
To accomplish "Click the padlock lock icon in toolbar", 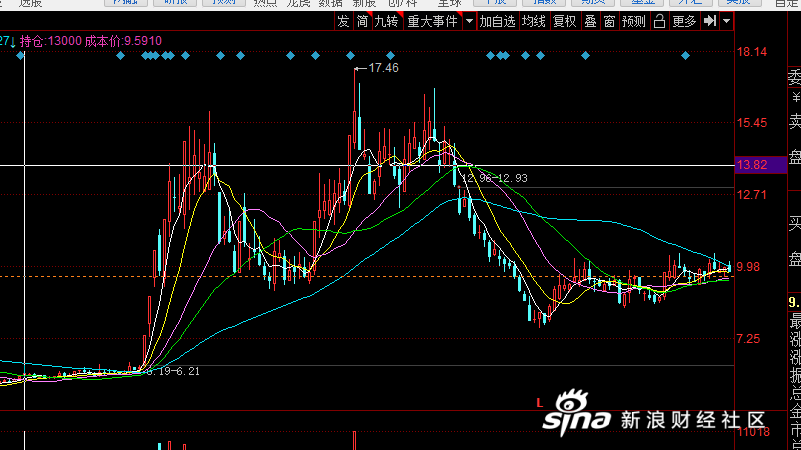I will point(659,21).
